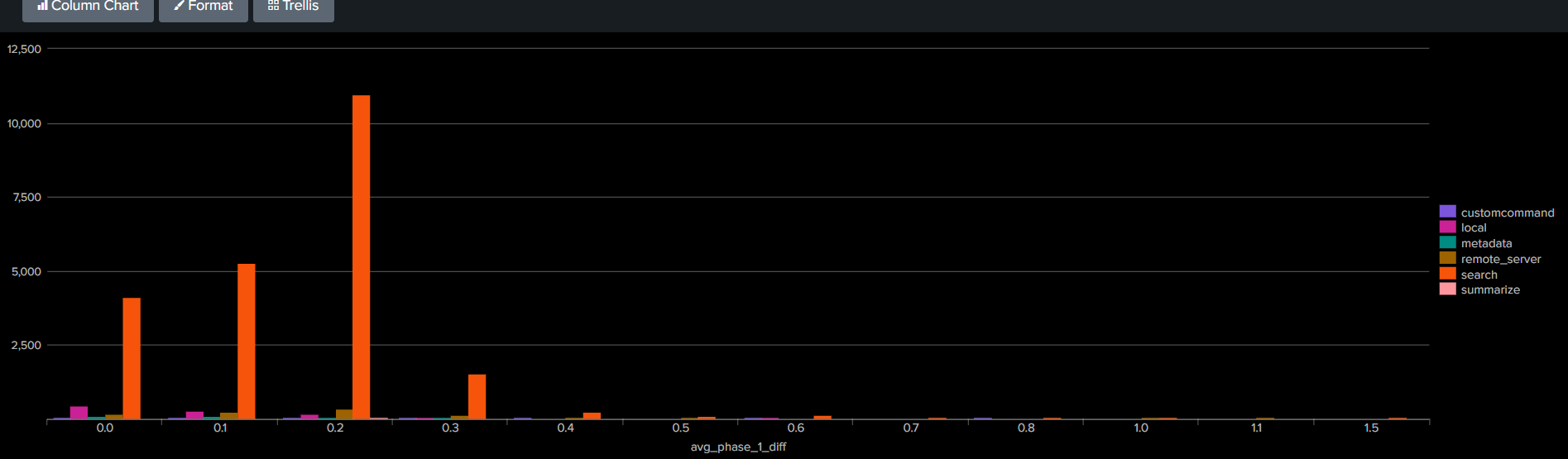Click the orange search bar at 0.3

[477, 397]
